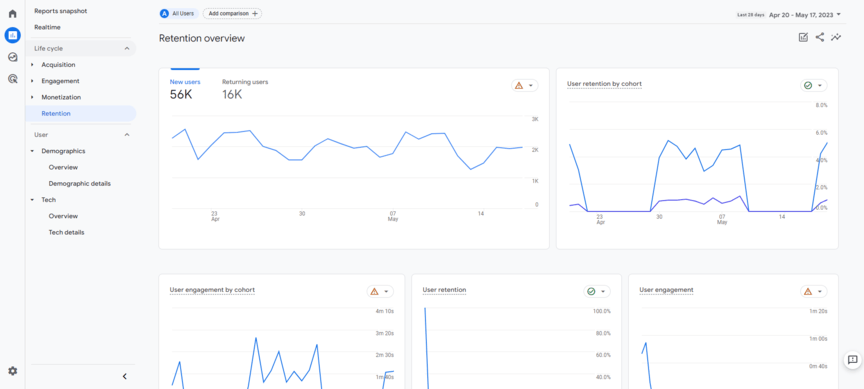
Task: Open Tech details
Action: tap(66, 233)
